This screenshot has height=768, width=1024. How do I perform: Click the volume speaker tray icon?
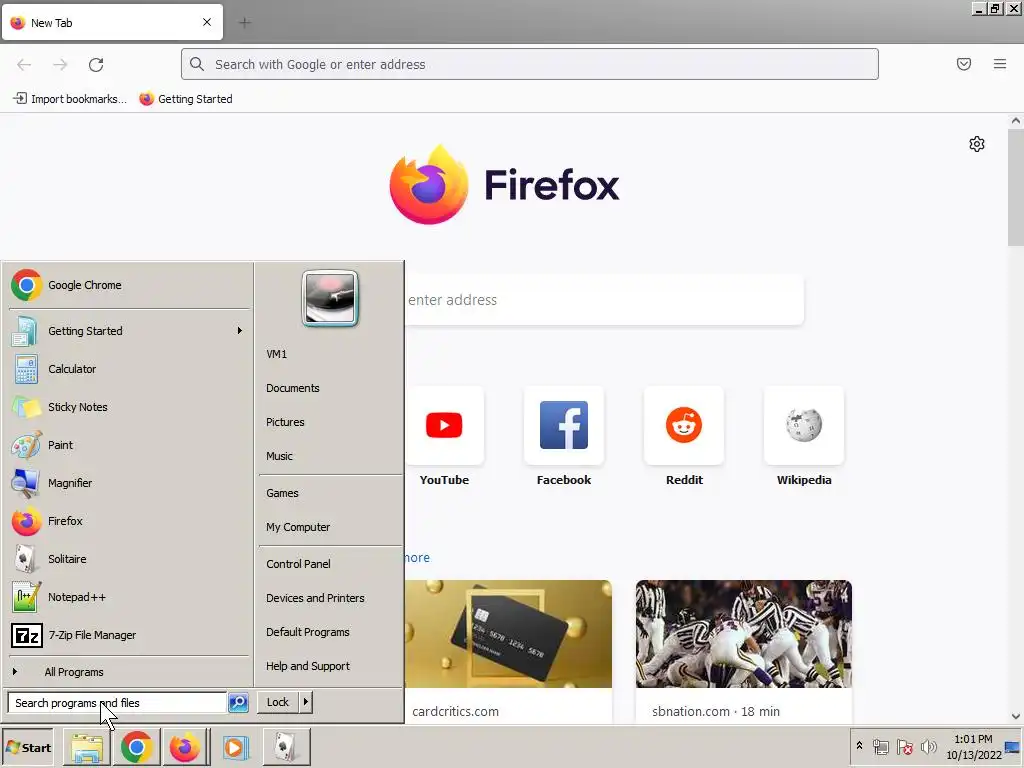(x=928, y=746)
